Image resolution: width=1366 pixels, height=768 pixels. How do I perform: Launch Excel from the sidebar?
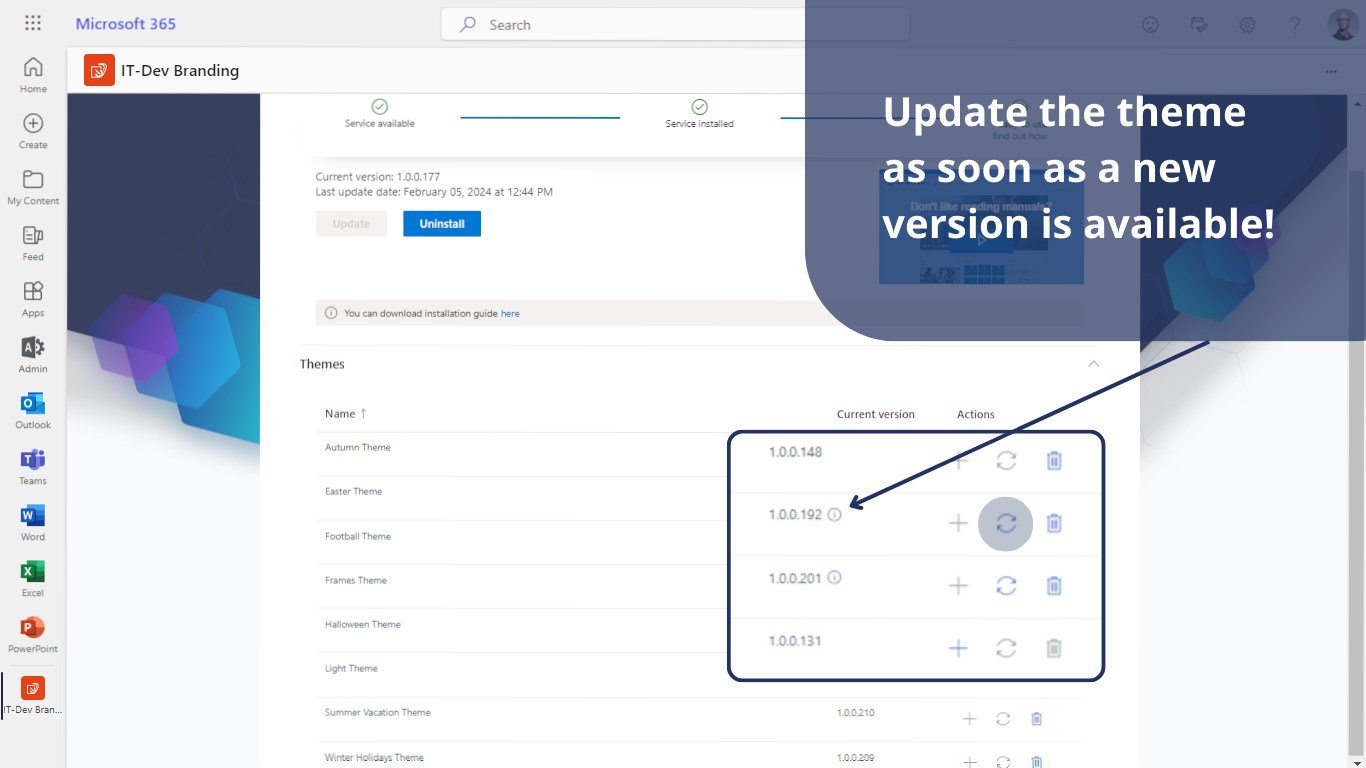click(33, 579)
